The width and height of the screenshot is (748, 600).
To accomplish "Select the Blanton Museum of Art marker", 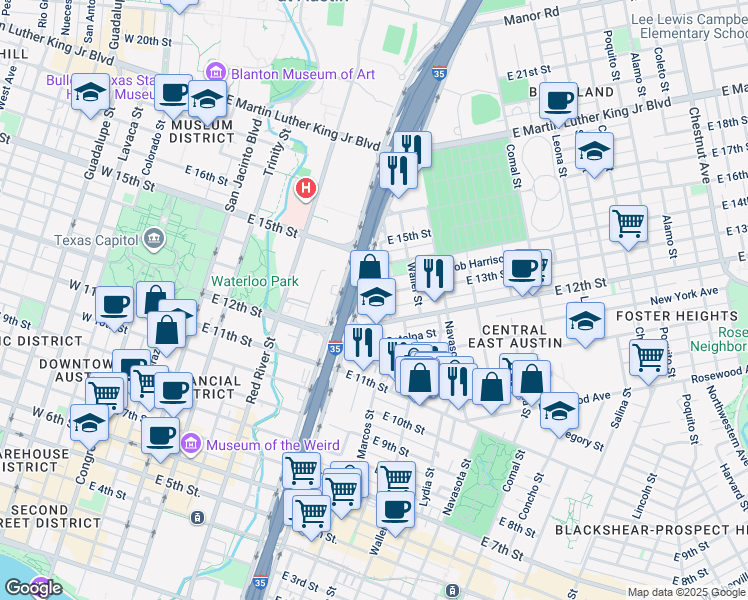I will click(214, 73).
